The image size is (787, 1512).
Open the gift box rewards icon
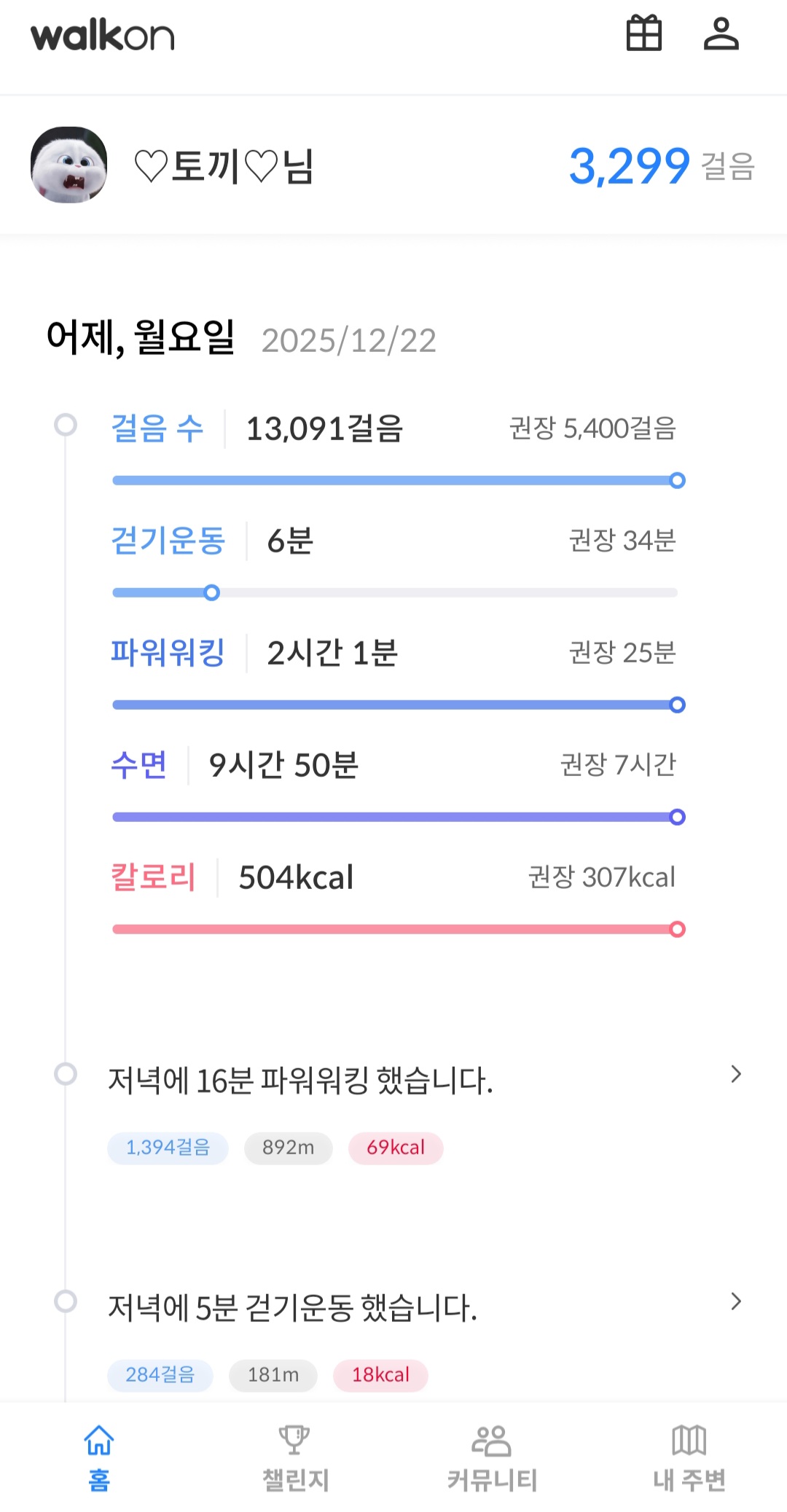pos(644,34)
